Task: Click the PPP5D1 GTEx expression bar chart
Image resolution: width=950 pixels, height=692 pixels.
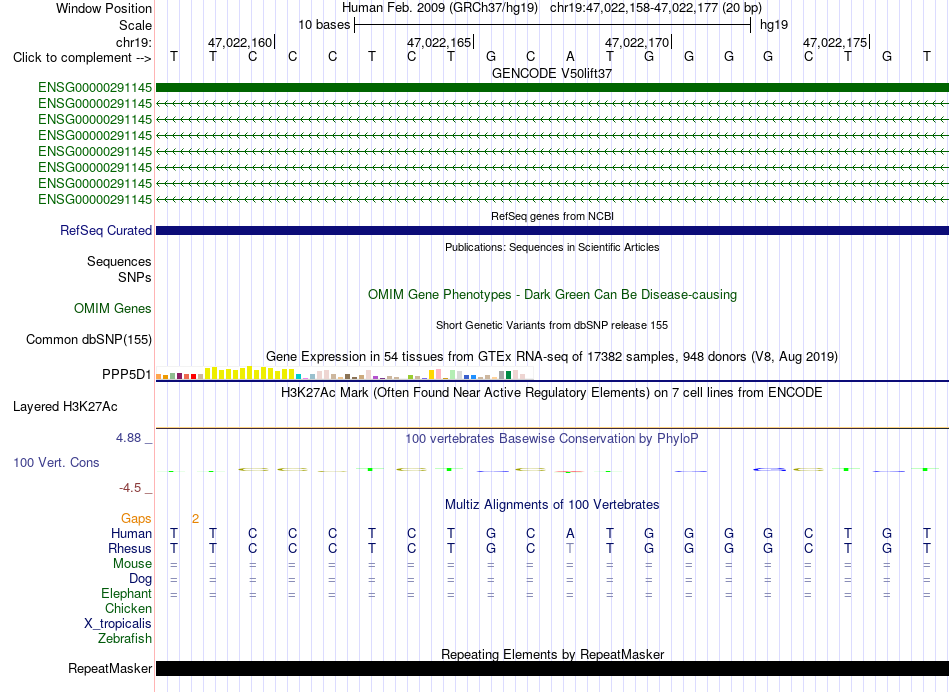Action: pyautogui.click(x=344, y=373)
